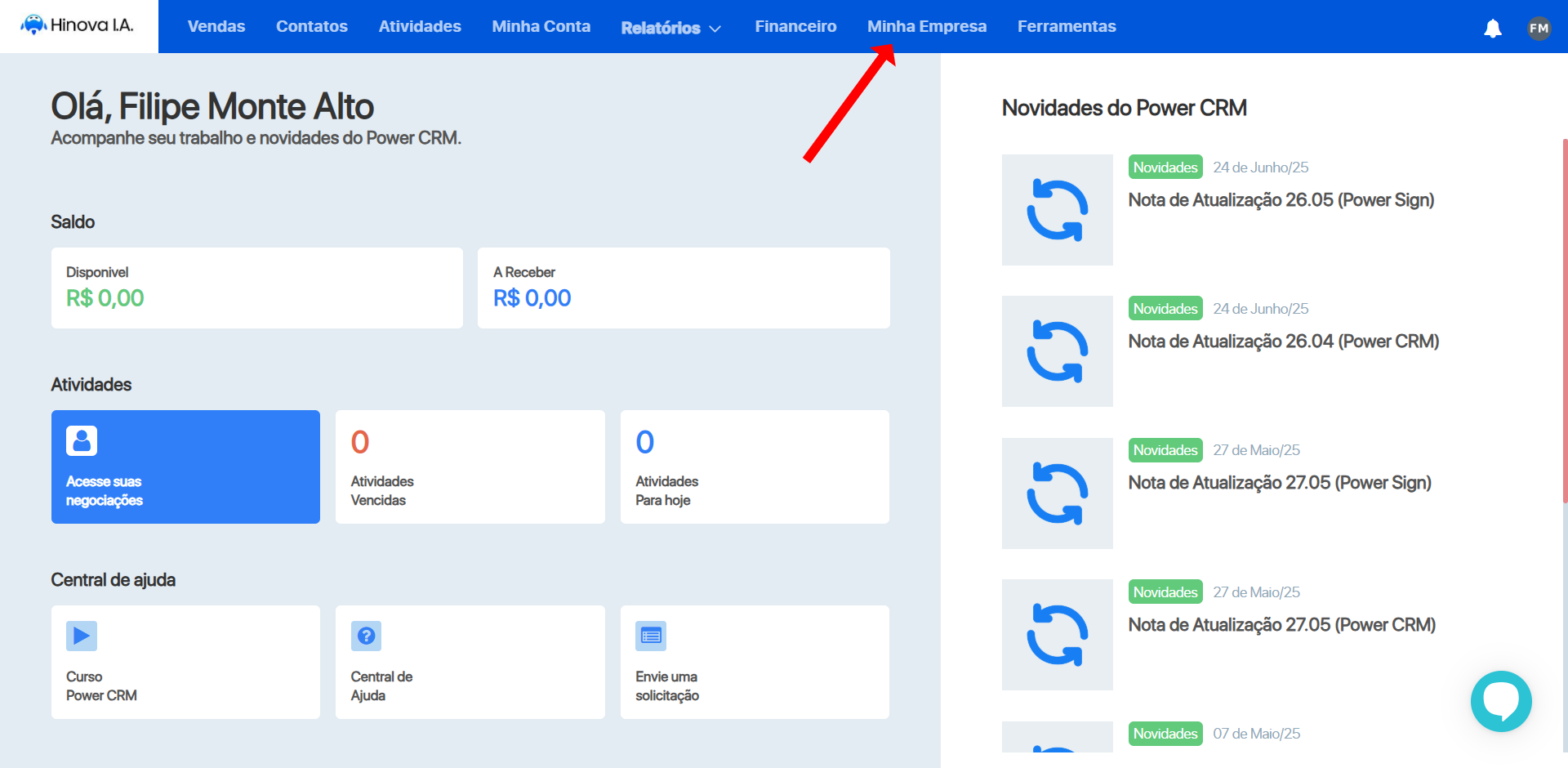Open the Minha Empresa menu
The image size is (1568, 768).
(927, 26)
